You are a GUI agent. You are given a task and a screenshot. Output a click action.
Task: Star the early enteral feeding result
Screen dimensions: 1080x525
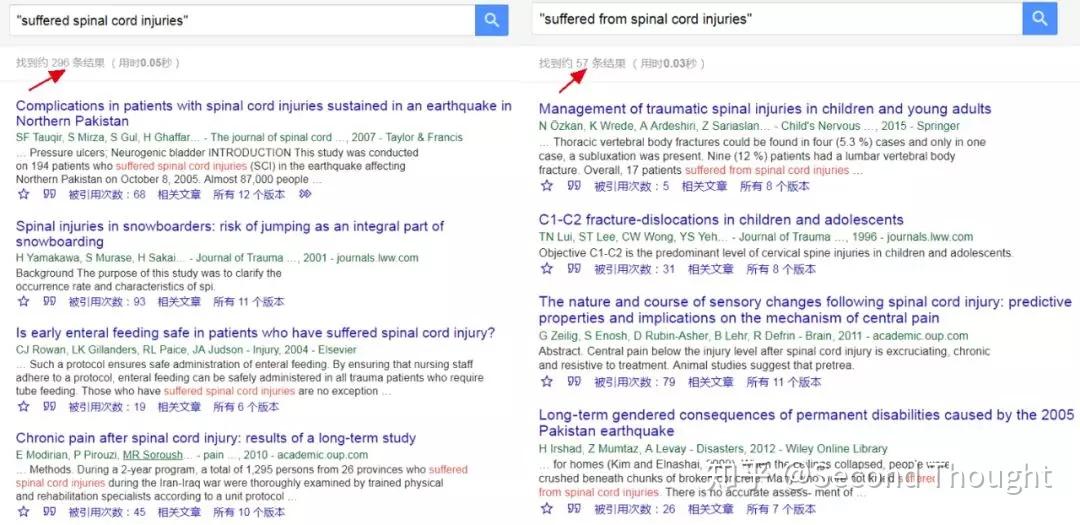[x=23, y=406]
